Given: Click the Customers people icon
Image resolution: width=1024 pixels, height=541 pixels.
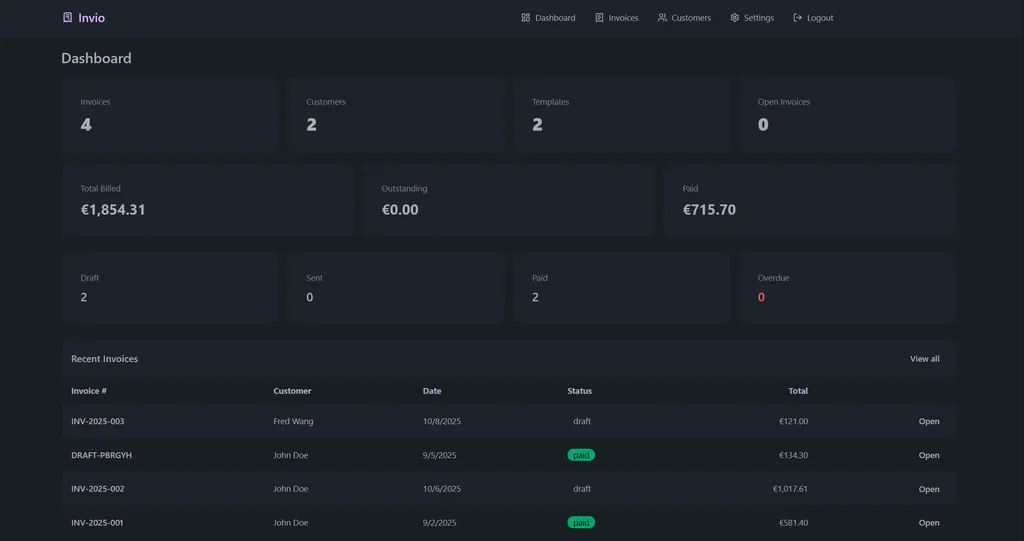Looking at the screenshot, I should [662, 18].
